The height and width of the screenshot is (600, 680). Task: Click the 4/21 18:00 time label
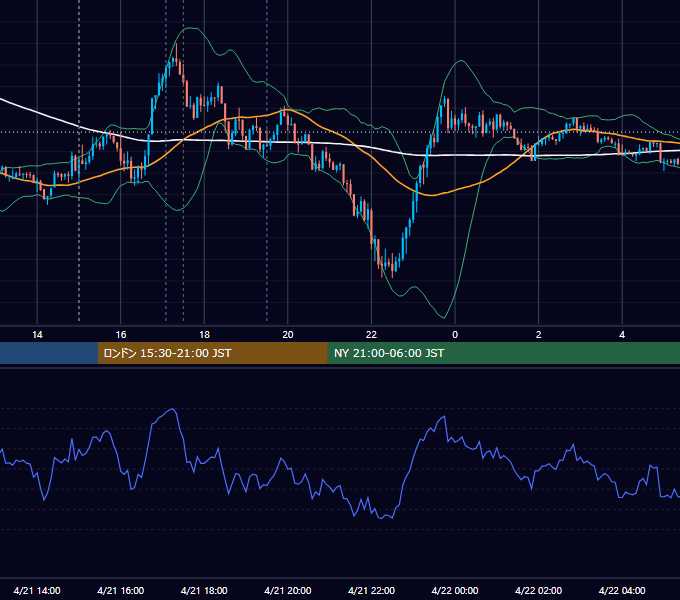tap(204, 590)
